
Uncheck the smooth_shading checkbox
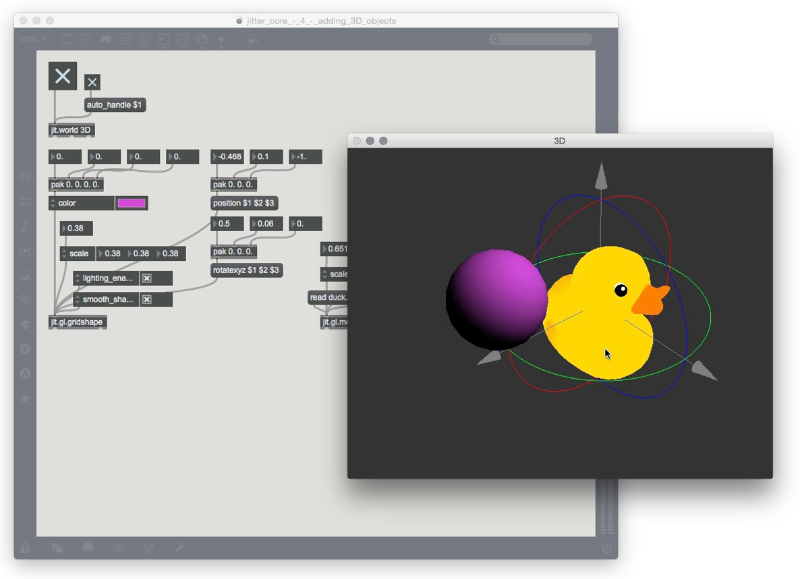(x=146, y=299)
